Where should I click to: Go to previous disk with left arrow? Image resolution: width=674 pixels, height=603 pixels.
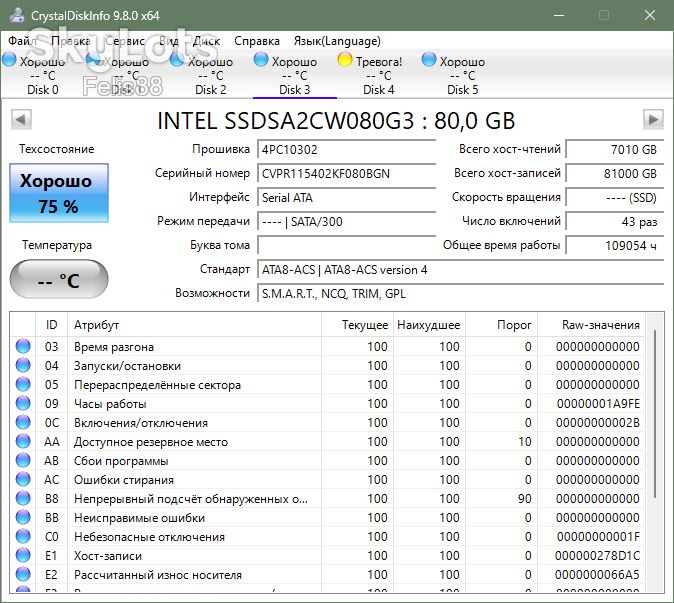(21, 119)
